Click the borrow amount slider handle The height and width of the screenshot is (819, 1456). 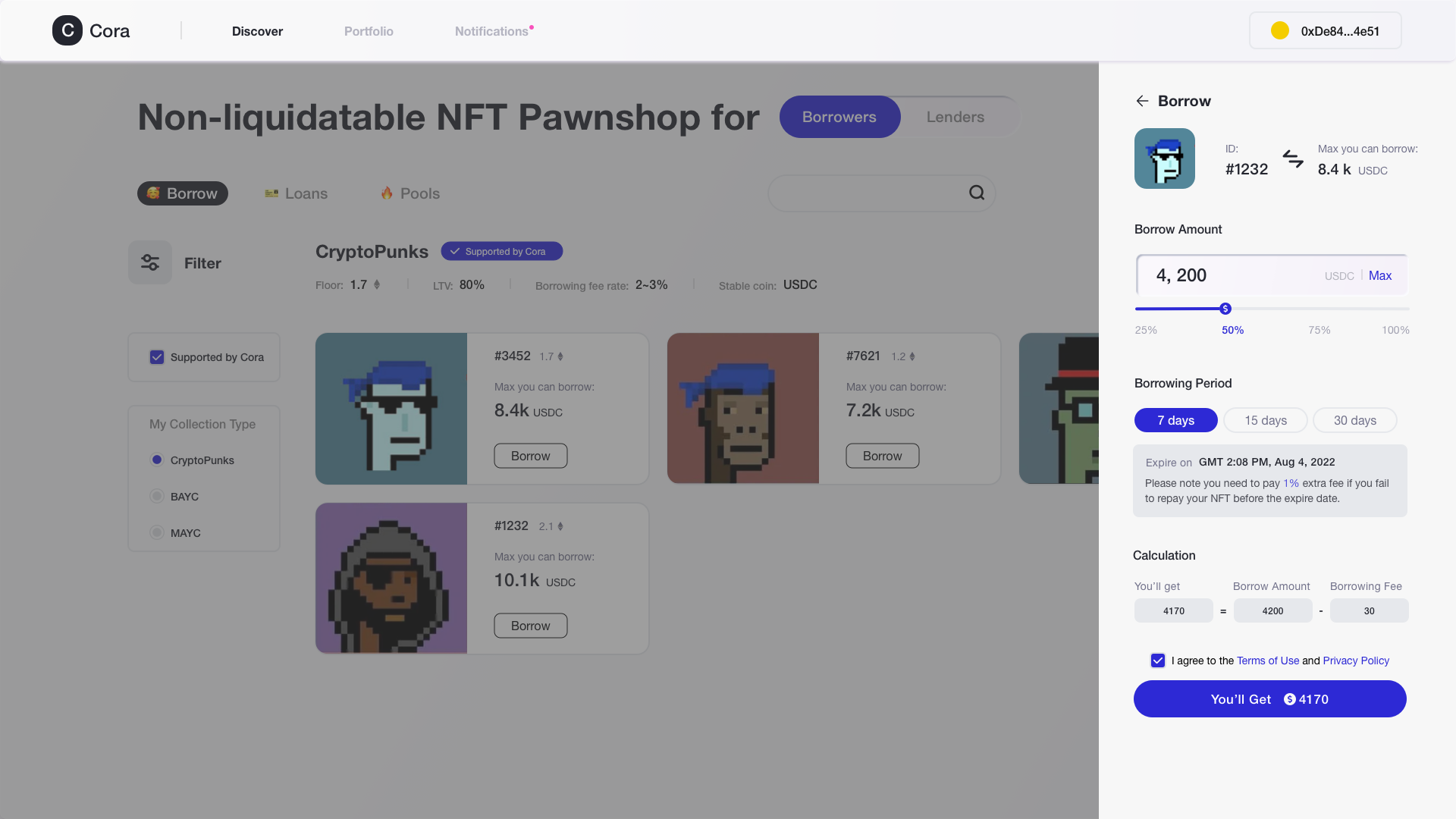click(x=1225, y=309)
